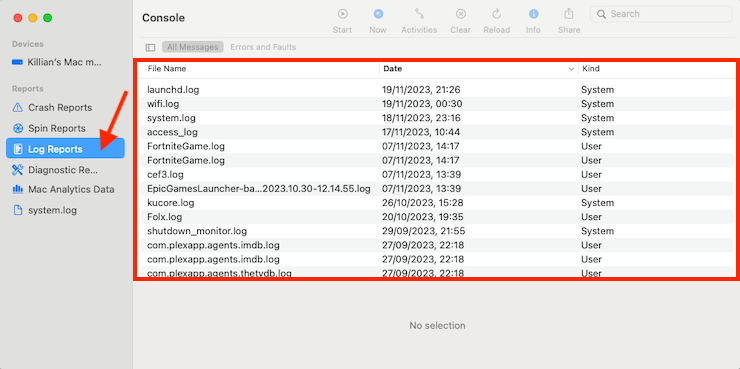The image size is (740, 369).
Task: Select the wifi.log row
Action: pyautogui.click(x=437, y=104)
